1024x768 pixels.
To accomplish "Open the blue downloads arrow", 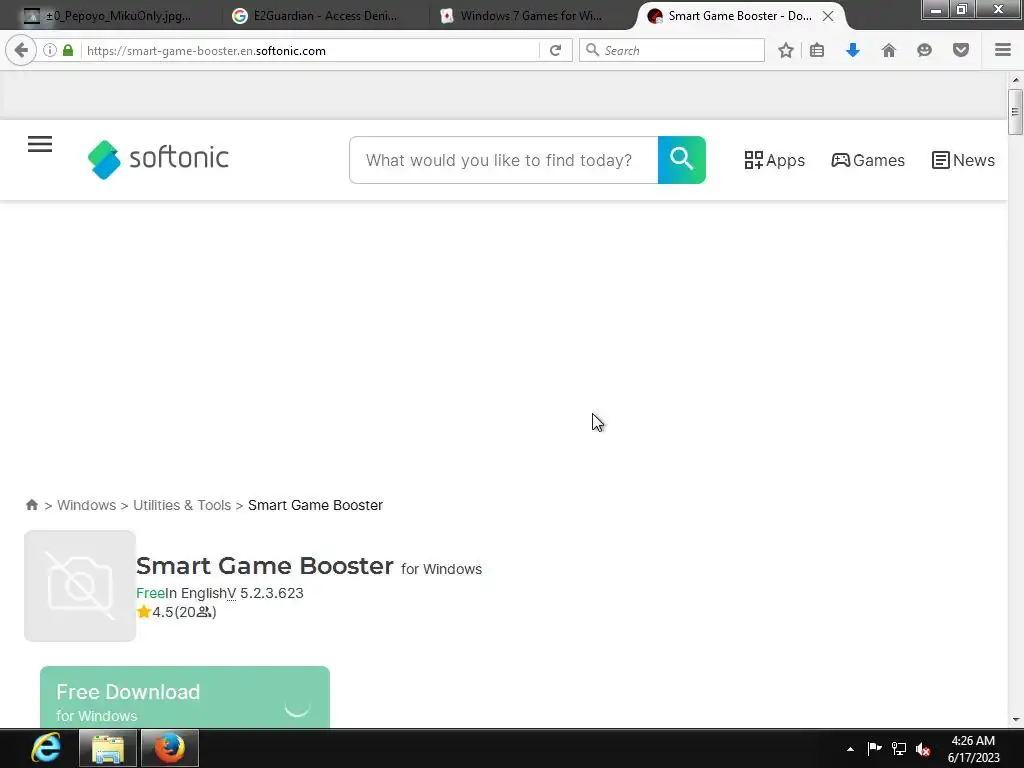I will point(853,50).
